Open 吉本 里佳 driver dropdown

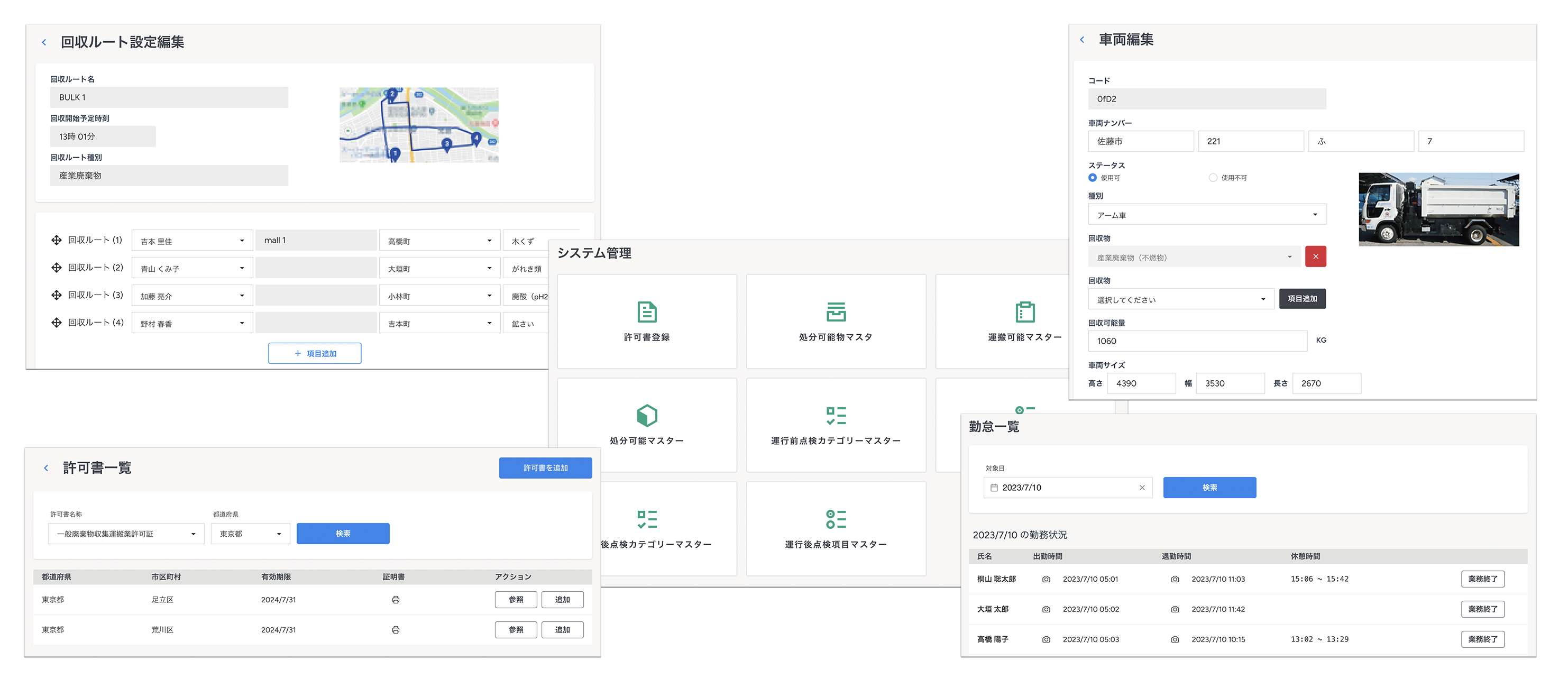click(x=192, y=241)
